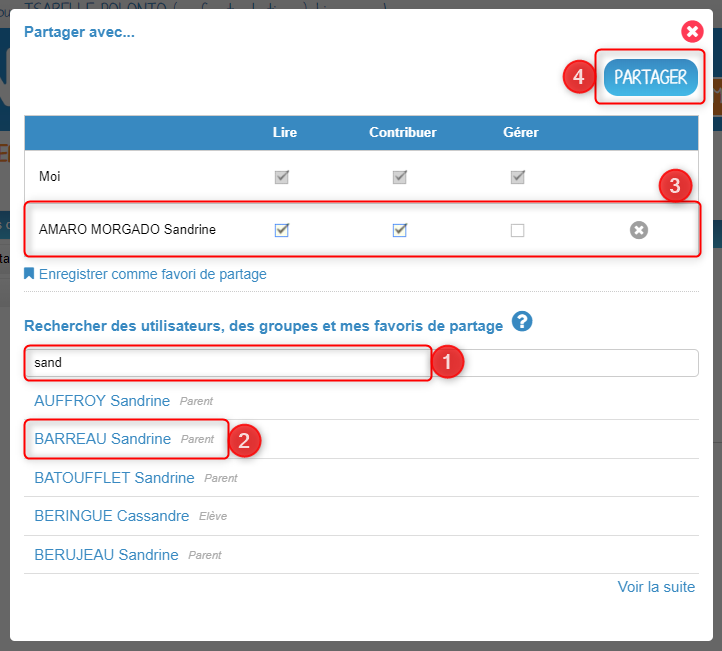Viewport: 722px width, 651px height.
Task: Click Moi's Lire checkbox
Action: coord(282,177)
